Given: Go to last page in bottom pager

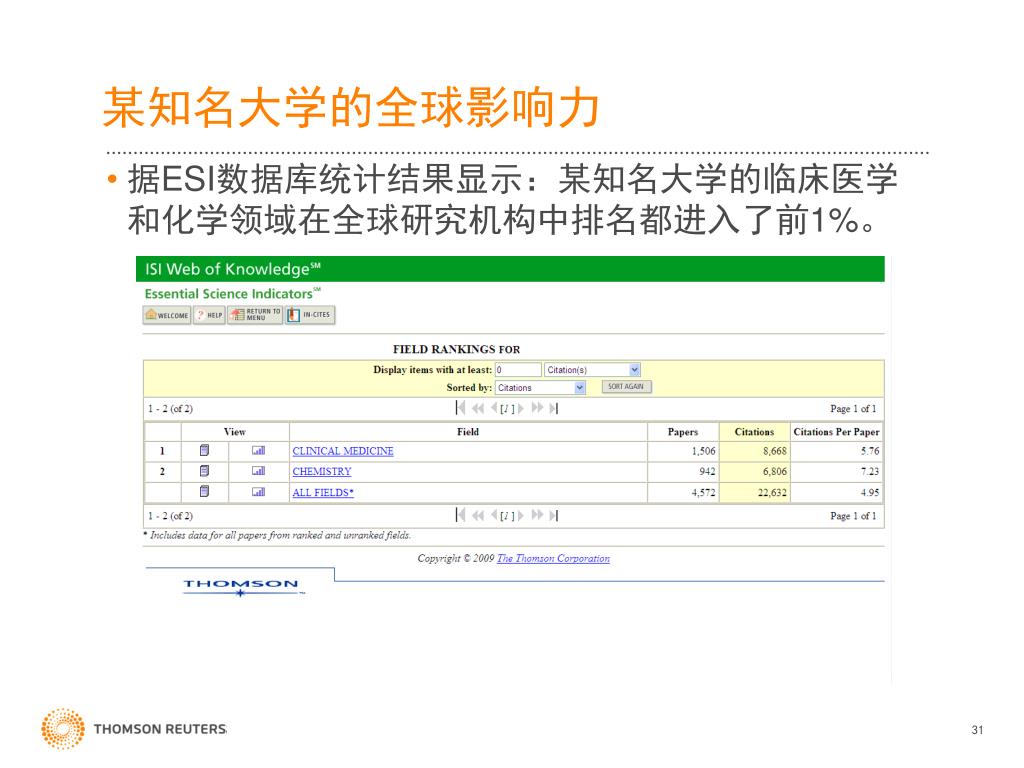Looking at the screenshot, I should tap(553, 515).
